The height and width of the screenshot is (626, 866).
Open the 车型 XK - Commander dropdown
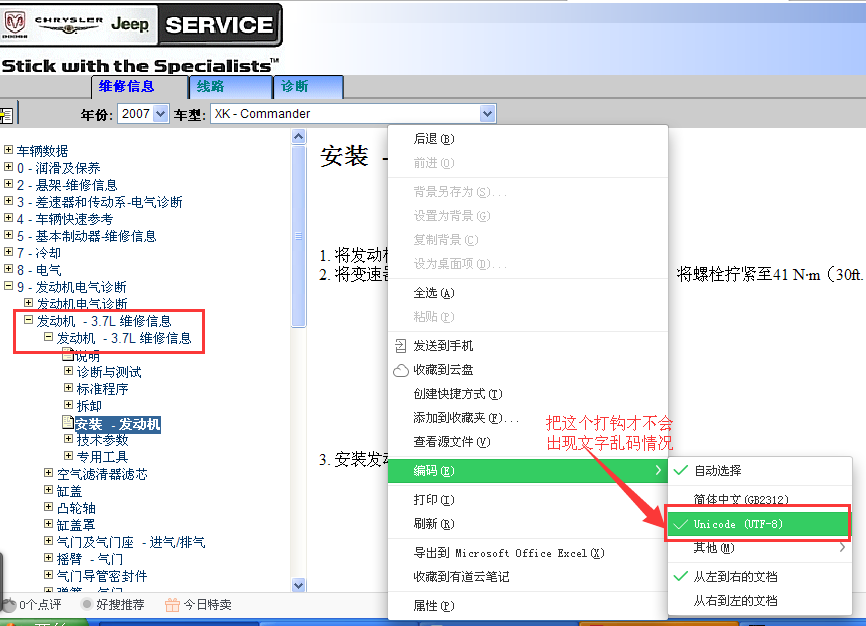[x=487, y=114]
